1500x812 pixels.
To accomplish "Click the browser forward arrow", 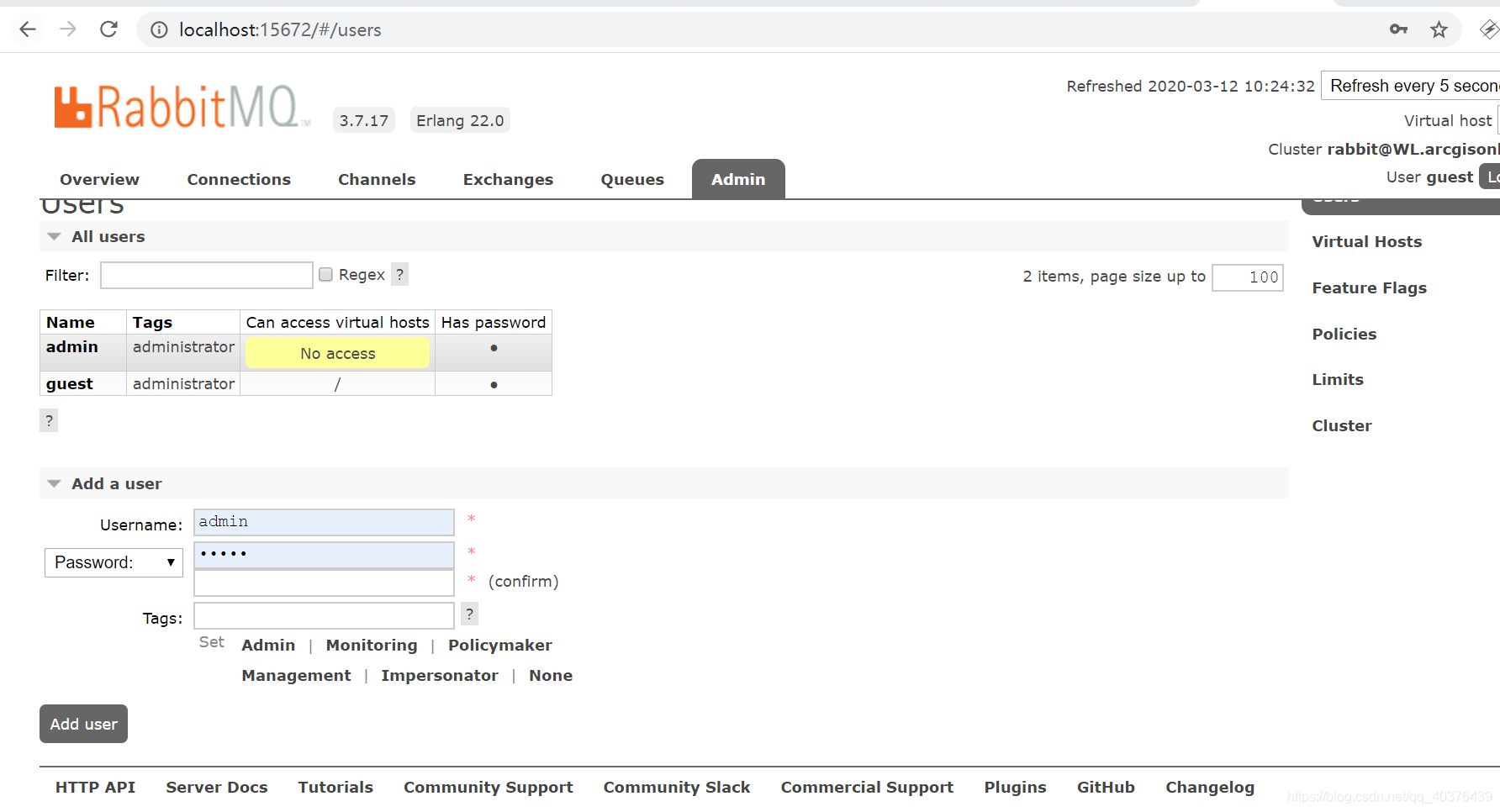I will point(68,29).
